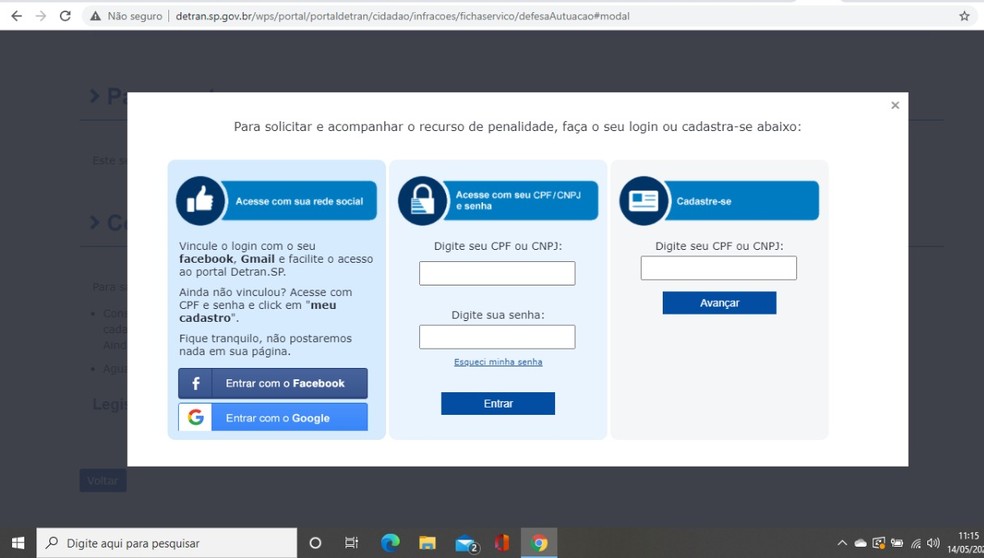Open Wi-Fi network tray icon
This screenshot has height=558, width=984.
pyautogui.click(x=916, y=543)
